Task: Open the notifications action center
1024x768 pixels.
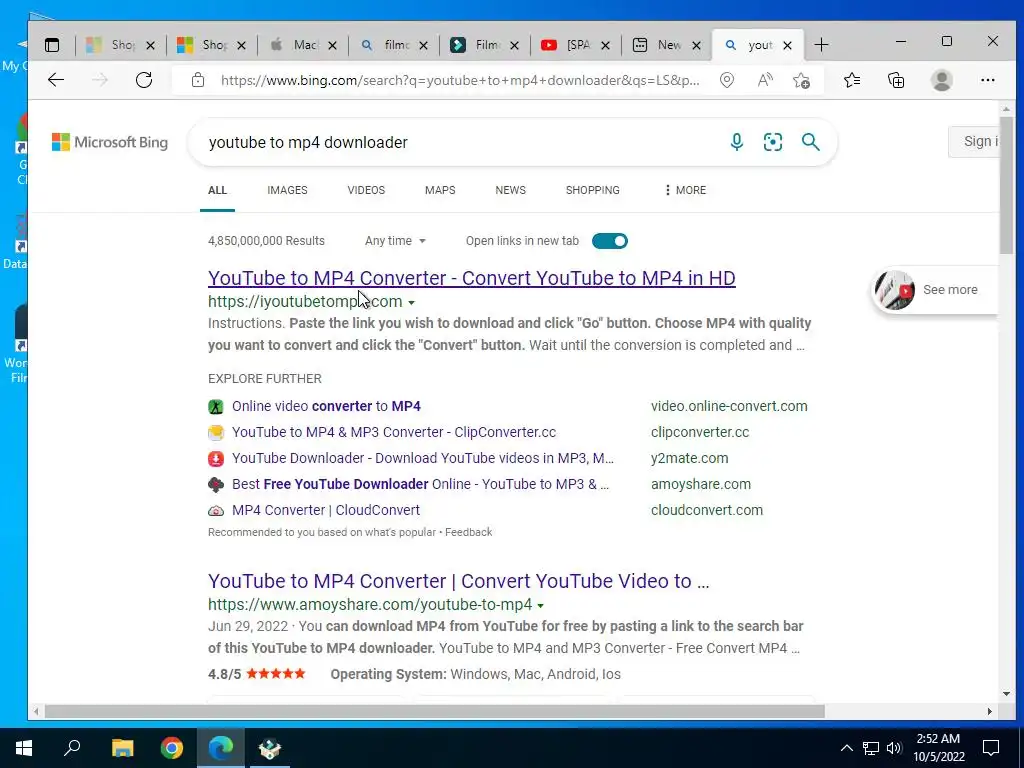Action: [991, 748]
